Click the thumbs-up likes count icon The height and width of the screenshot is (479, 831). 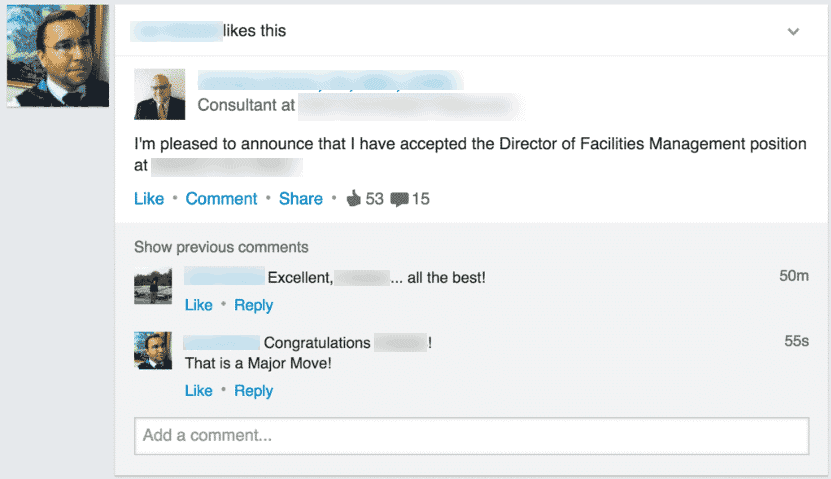tap(353, 198)
